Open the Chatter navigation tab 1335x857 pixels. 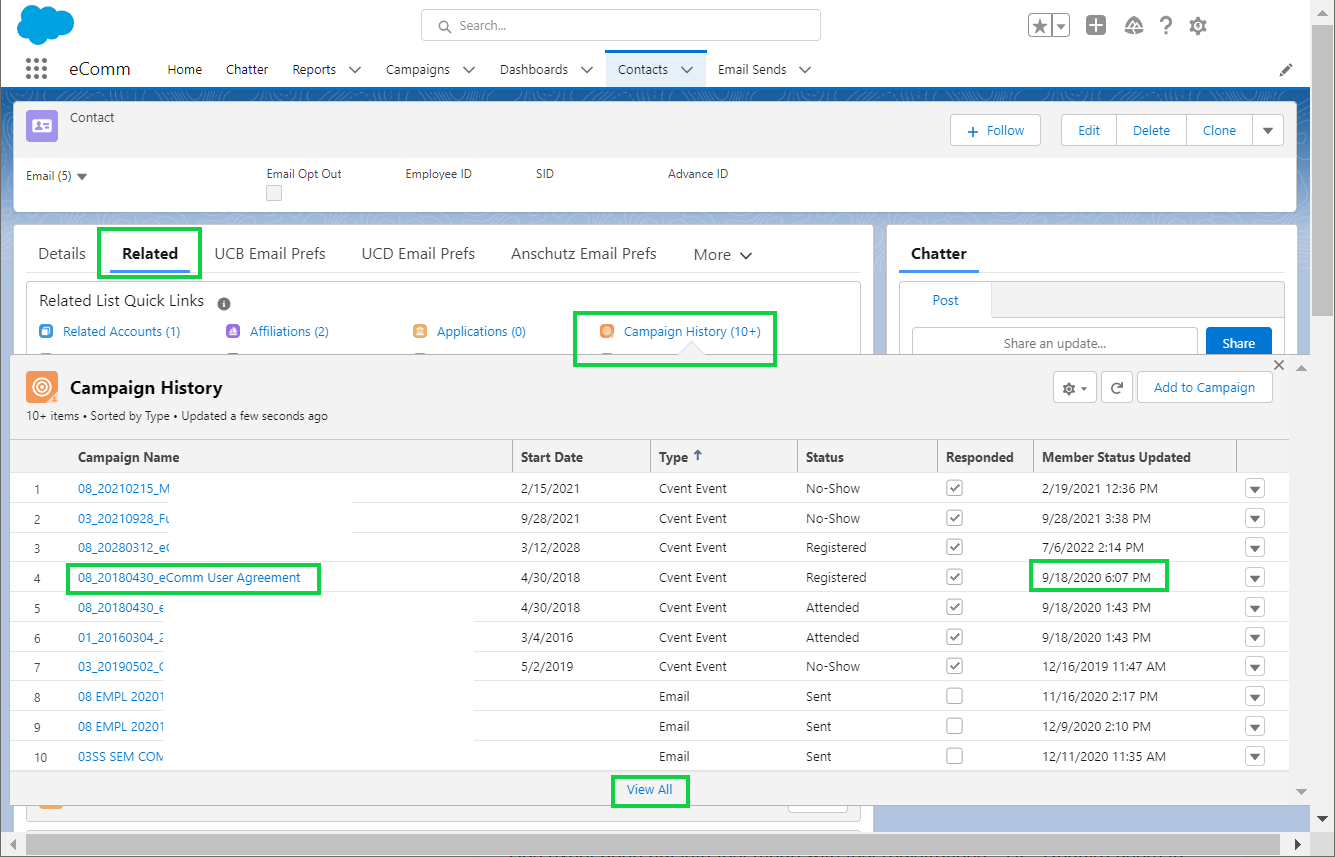[247, 69]
